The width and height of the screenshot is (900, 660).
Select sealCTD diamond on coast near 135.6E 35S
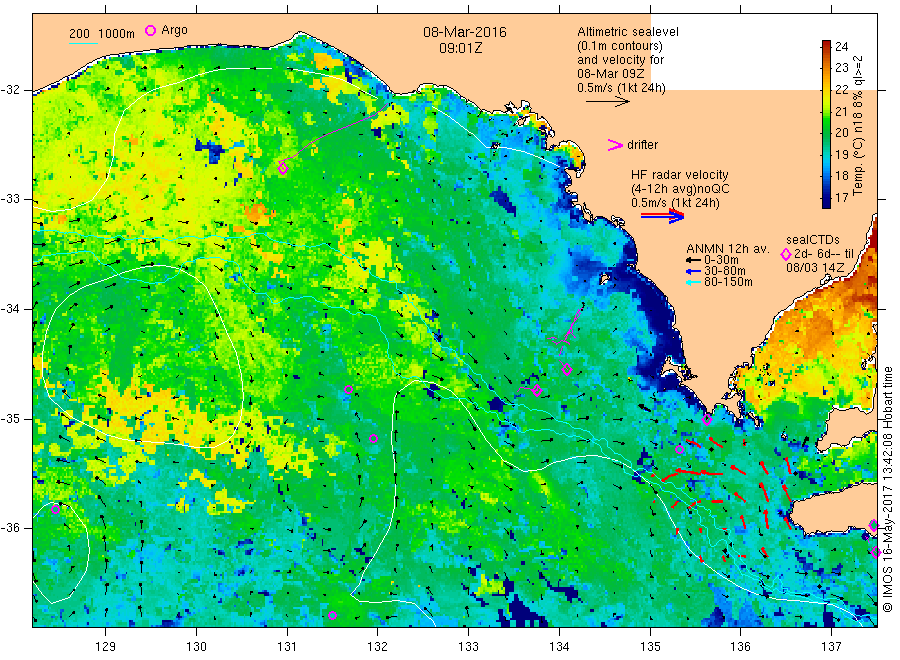[707, 420]
